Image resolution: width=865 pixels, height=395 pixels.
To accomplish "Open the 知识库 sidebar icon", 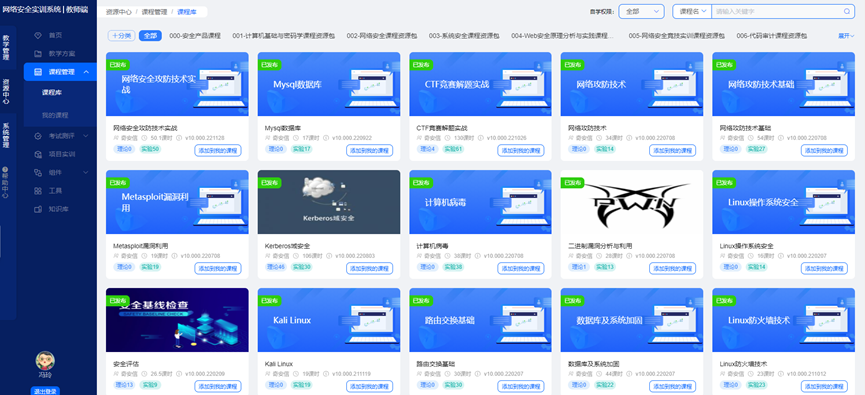I will tap(38, 209).
